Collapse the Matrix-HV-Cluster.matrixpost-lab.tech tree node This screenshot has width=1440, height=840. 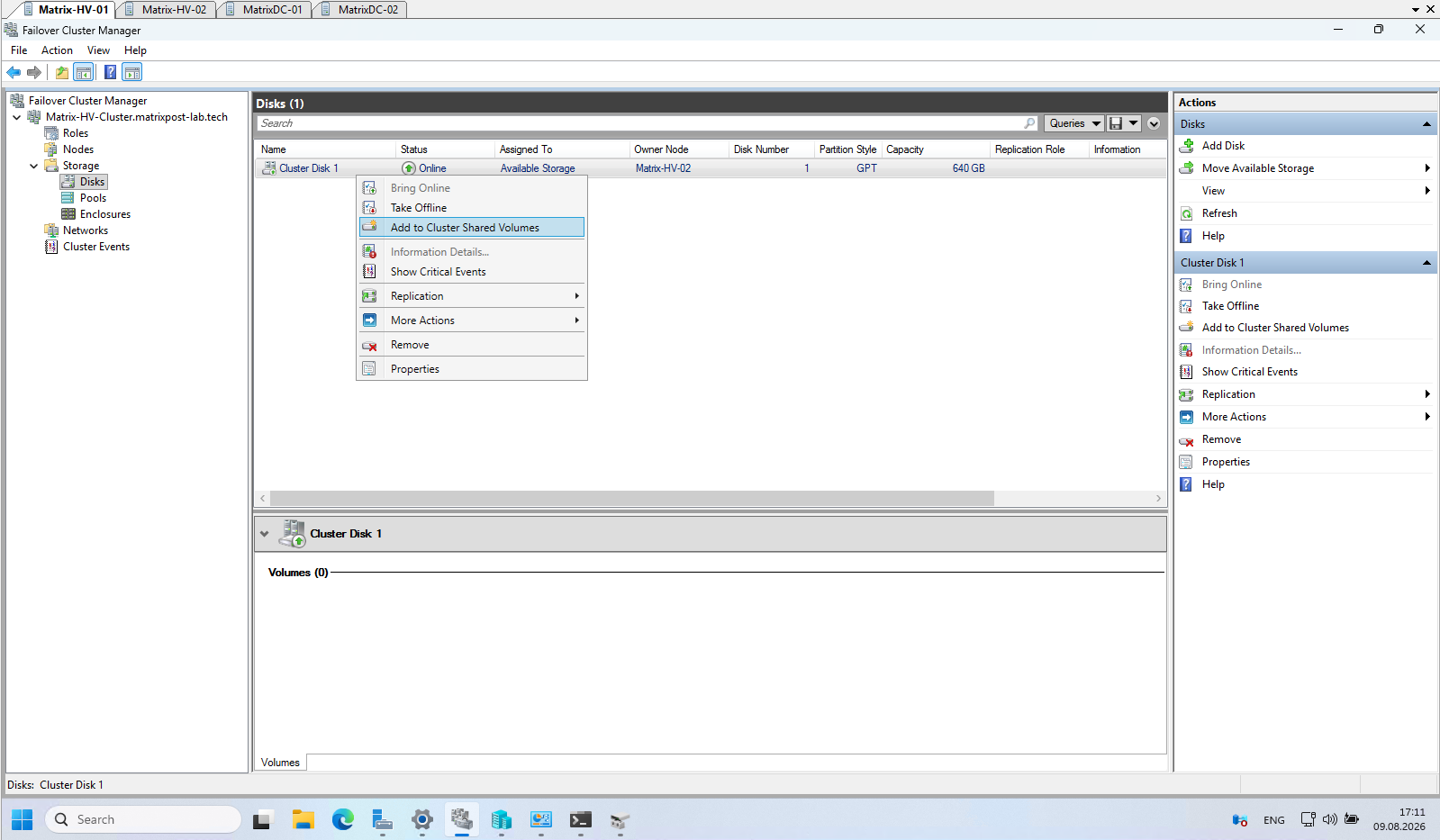[x=17, y=117]
